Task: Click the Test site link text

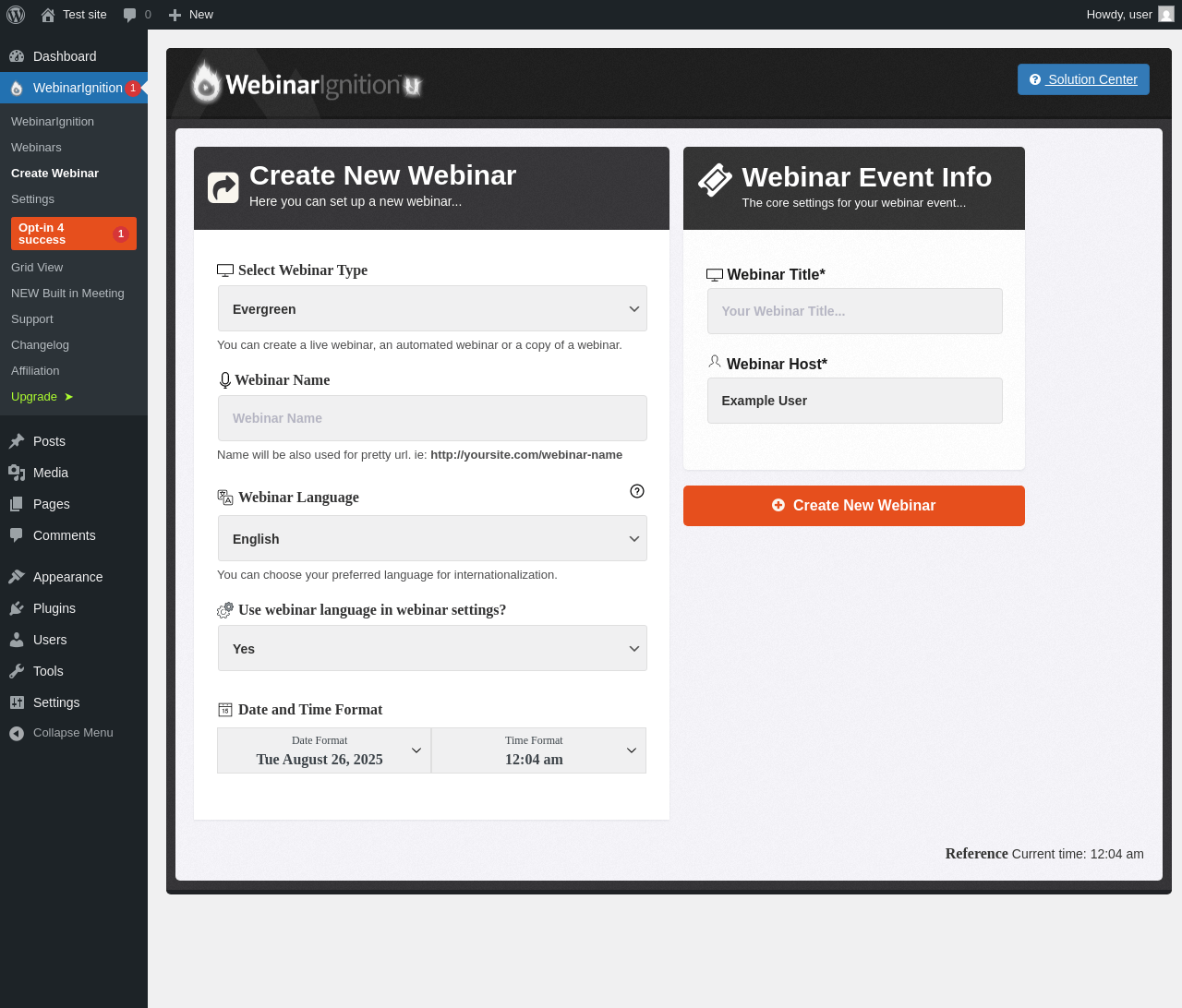Action: (x=85, y=15)
